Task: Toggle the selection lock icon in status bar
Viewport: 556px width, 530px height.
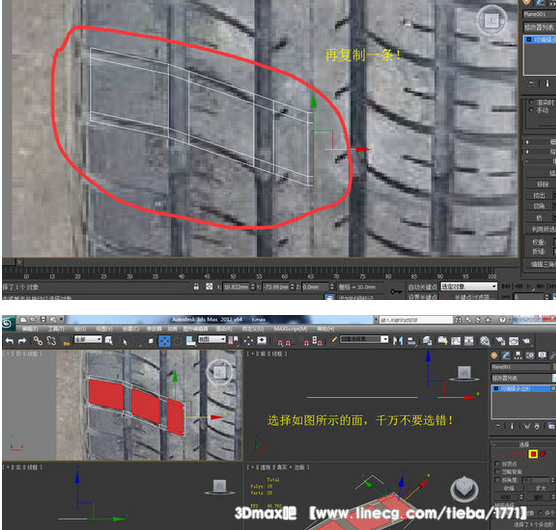Action: click(x=196, y=287)
